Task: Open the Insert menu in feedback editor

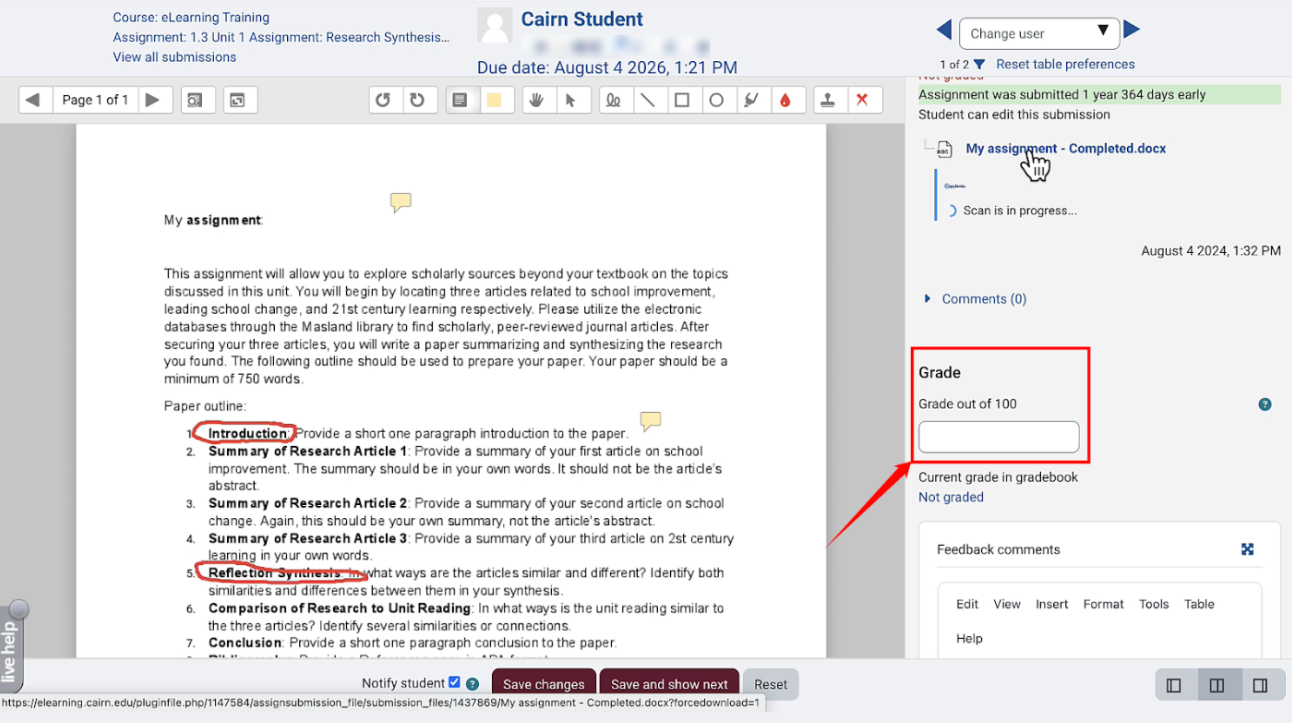Action: coord(1052,604)
